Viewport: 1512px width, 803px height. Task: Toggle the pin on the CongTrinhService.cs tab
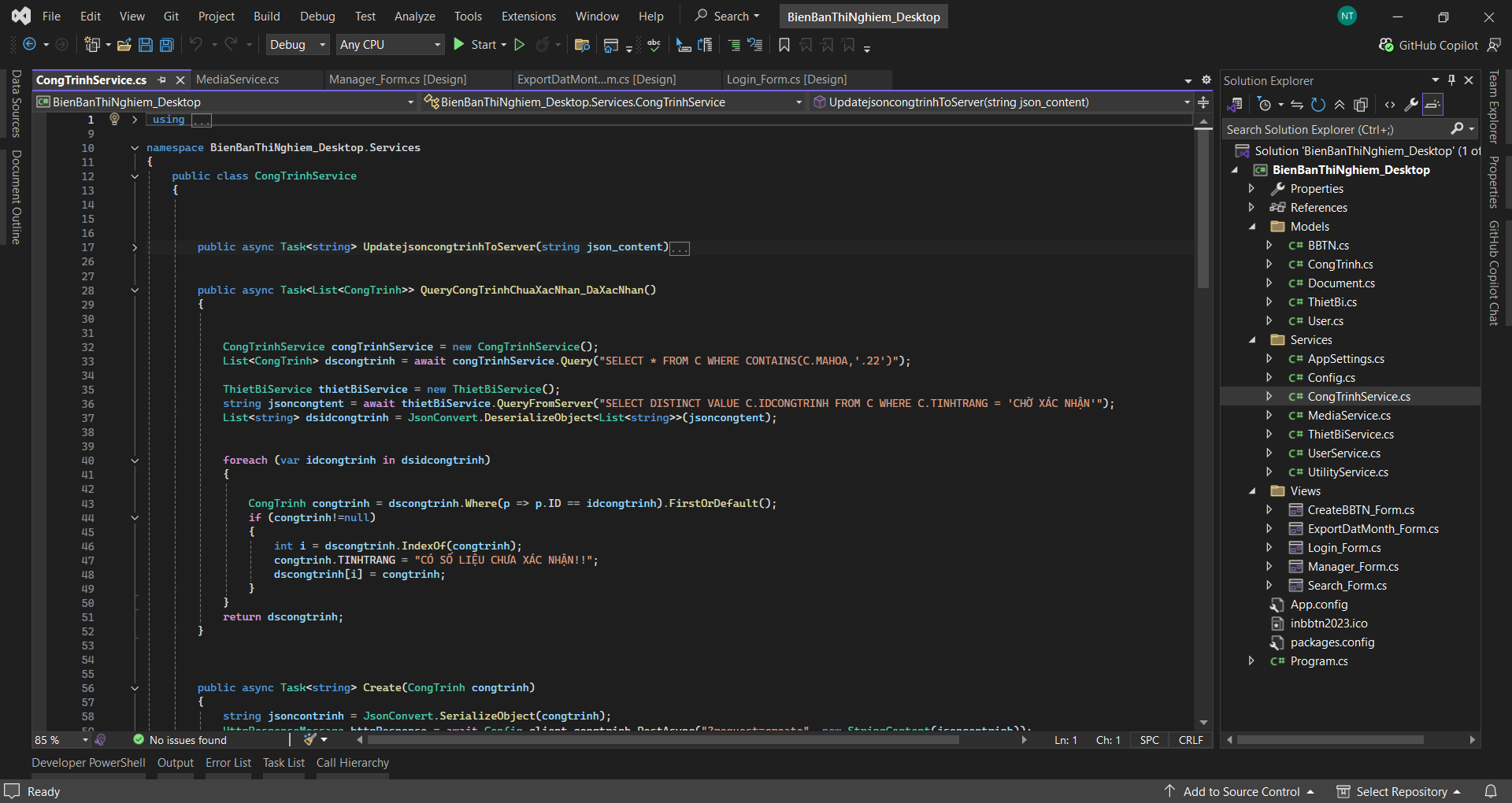[161, 80]
